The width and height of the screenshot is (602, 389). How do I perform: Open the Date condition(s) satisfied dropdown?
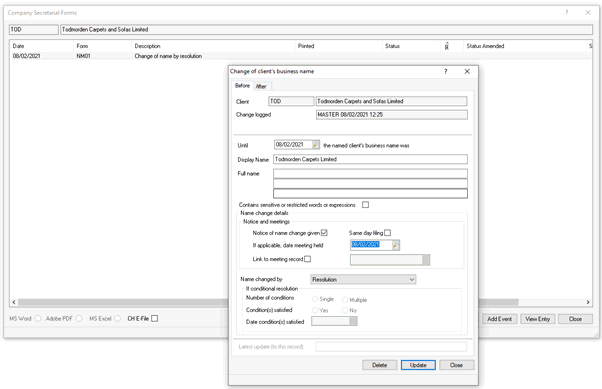point(353,321)
